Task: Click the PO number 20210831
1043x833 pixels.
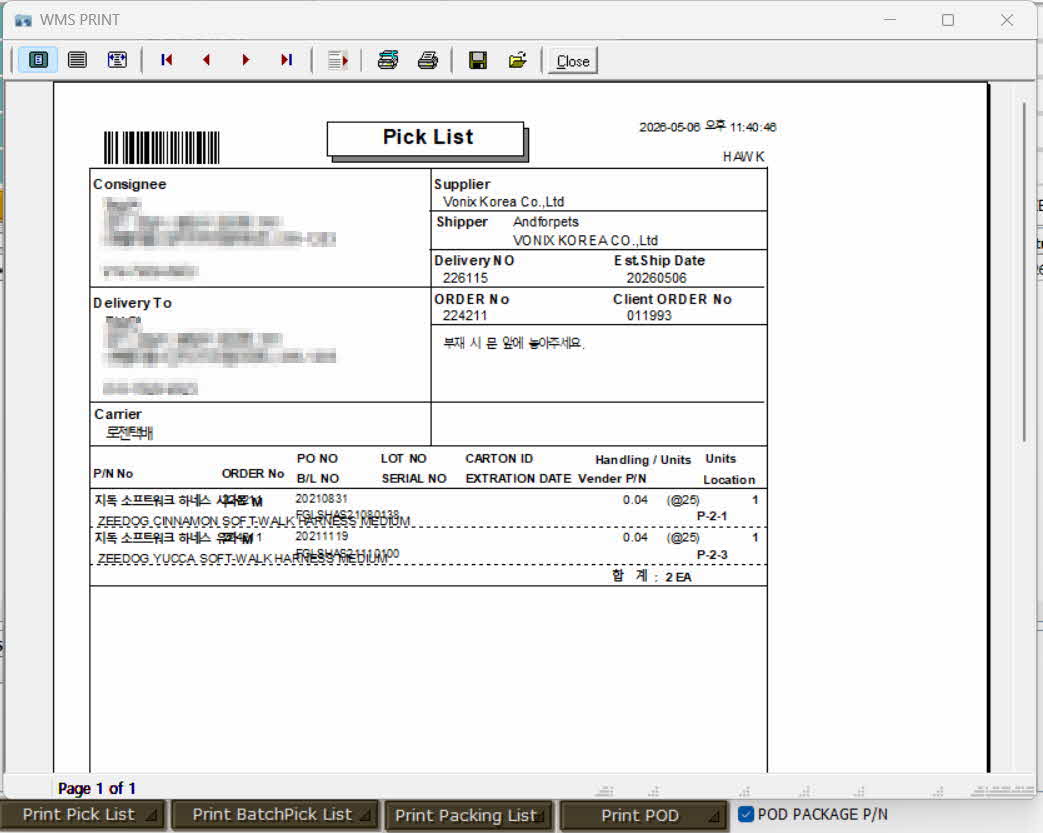Action: click(321, 498)
